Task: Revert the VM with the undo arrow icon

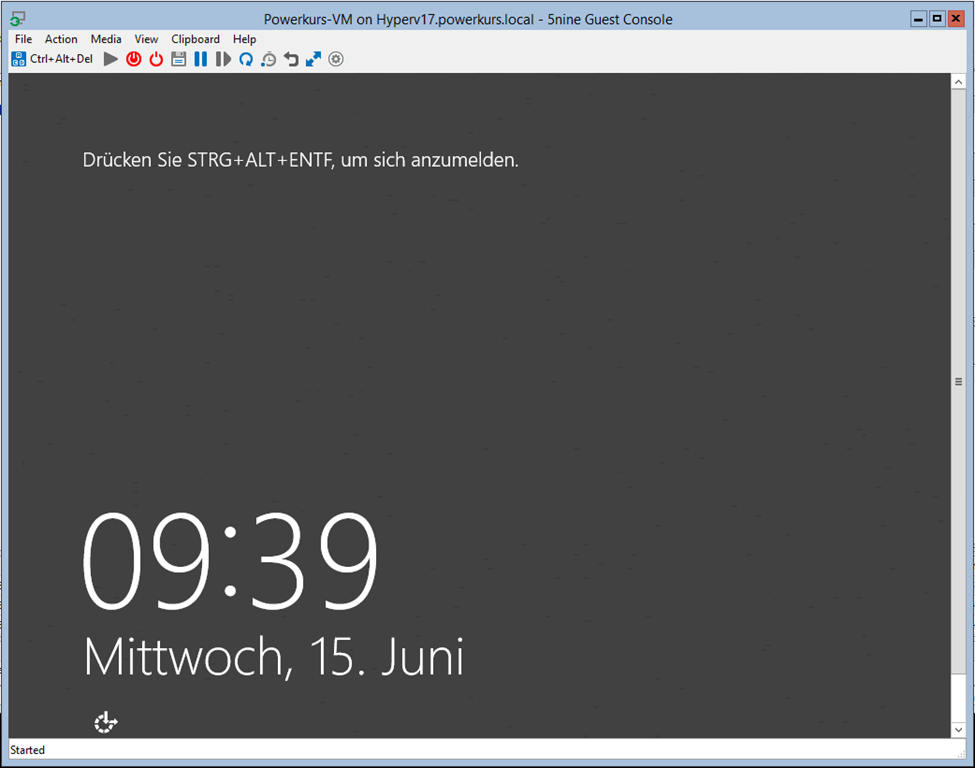Action: pyautogui.click(x=291, y=59)
